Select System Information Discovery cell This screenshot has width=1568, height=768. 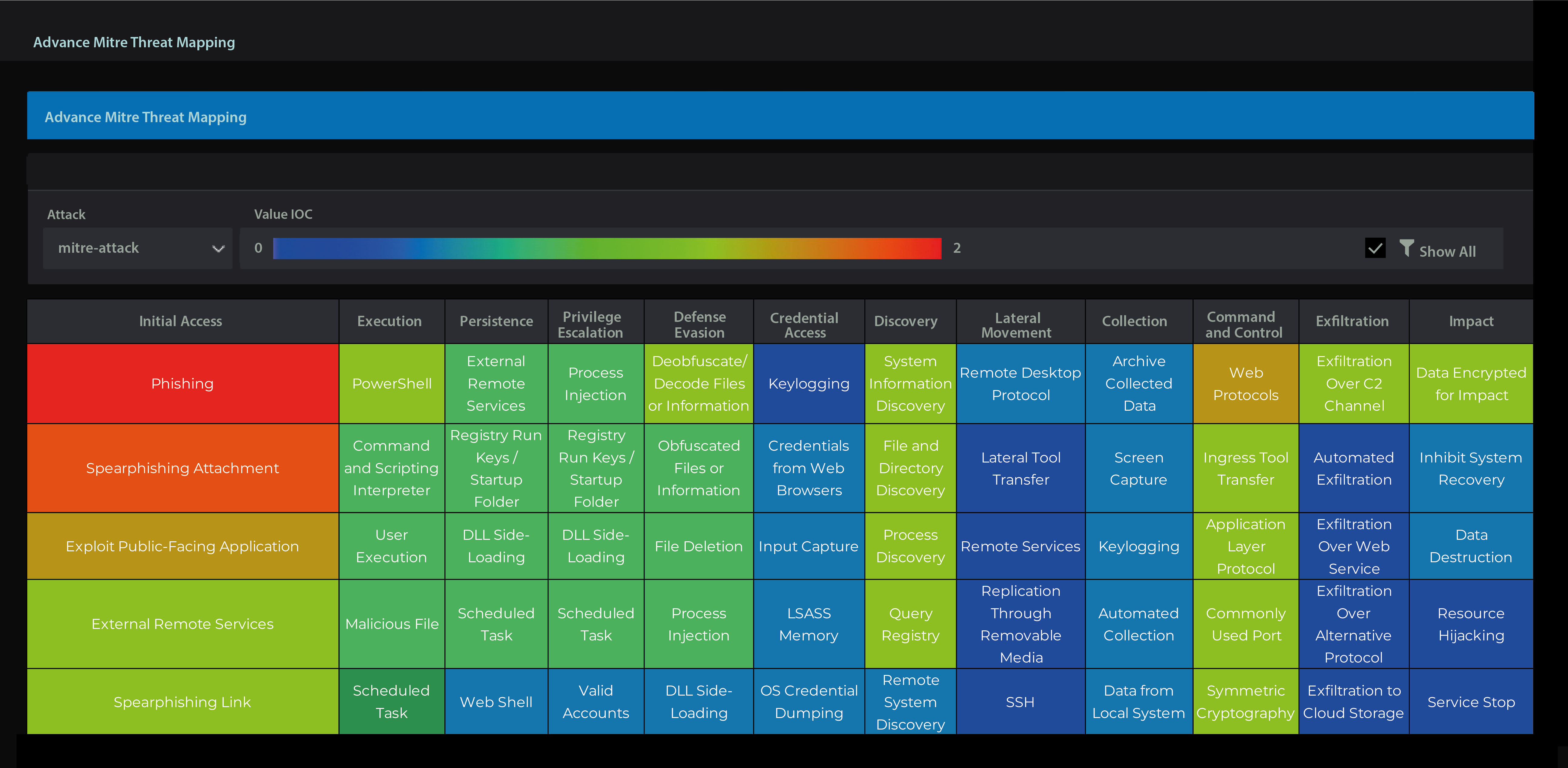(x=911, y=384)
